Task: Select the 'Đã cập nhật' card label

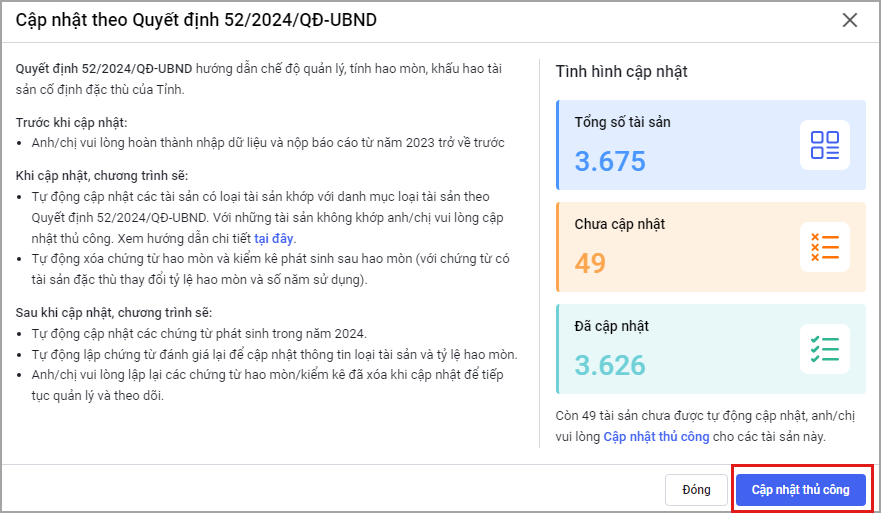Action: pyautogui.click(x=612, y=327)
